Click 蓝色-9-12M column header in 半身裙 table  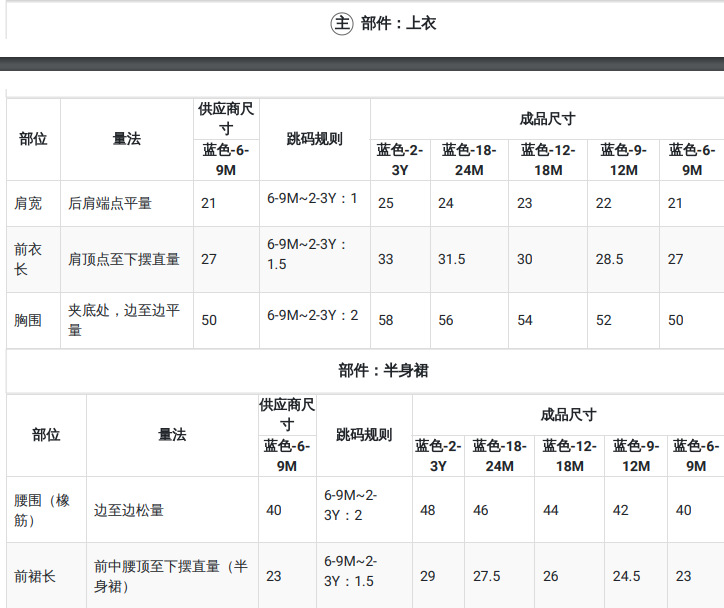(x=636, y=456)
